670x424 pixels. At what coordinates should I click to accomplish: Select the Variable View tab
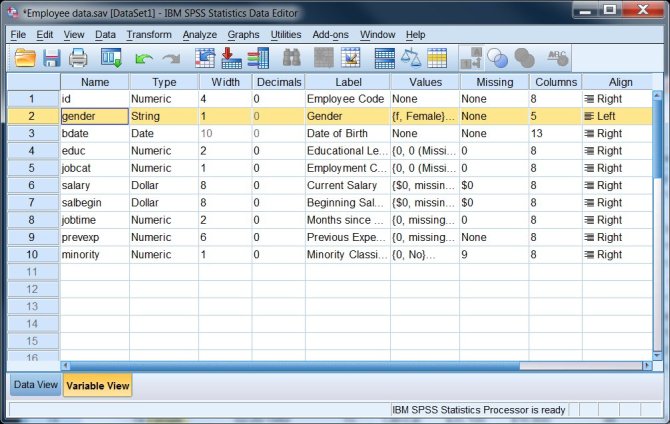click(x=97, y=386)
